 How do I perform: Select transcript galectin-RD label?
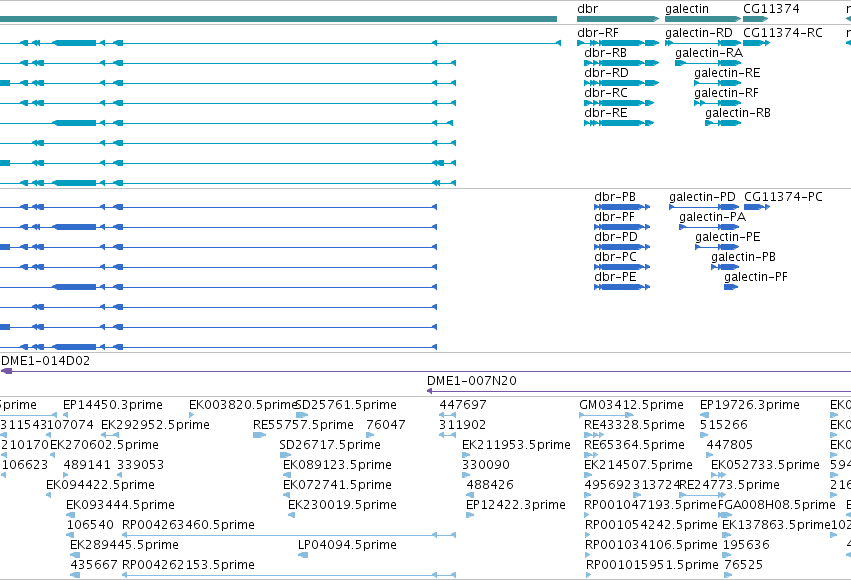698,33
